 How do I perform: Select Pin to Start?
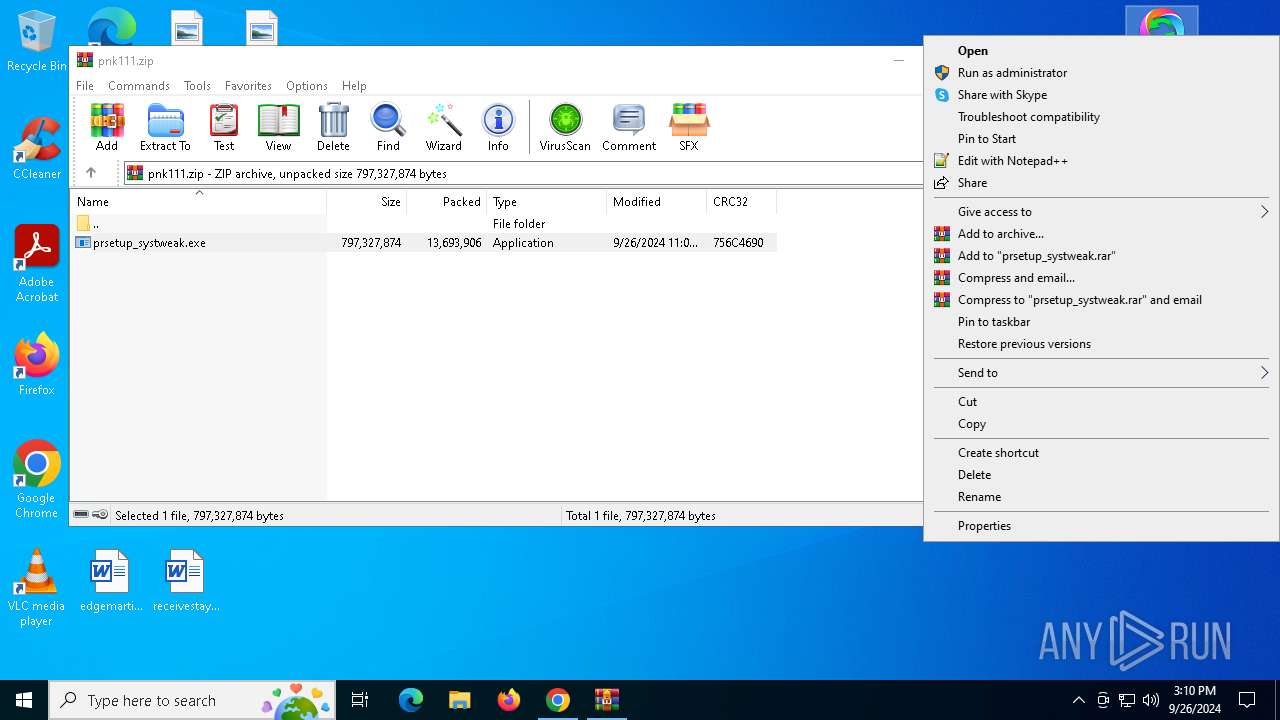[x=1101, y=138]
